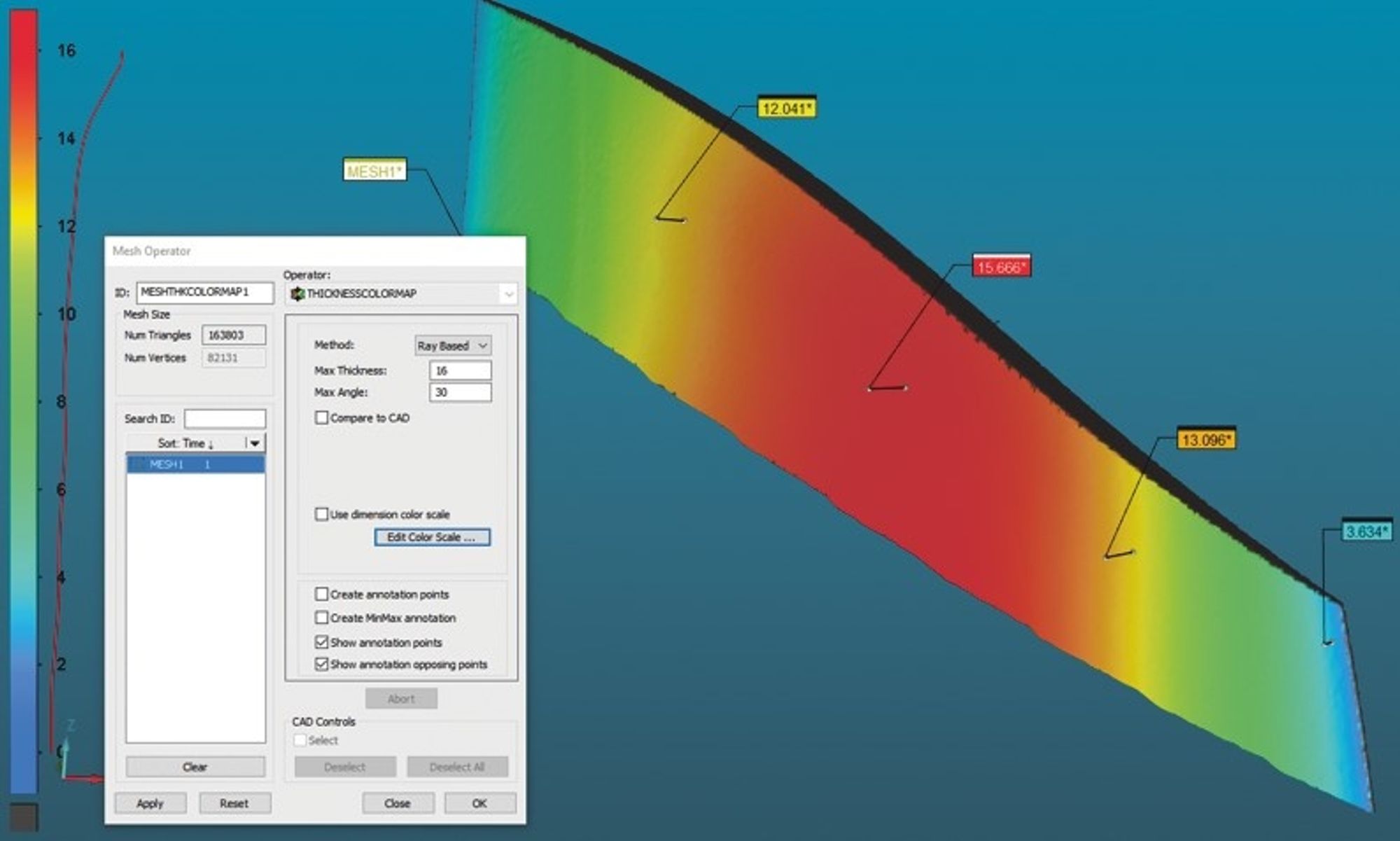Viewport: 1400px width, 841px height.
Task: Click the Mesh Operator dialog title bar
Action: [x=315, y=251]
